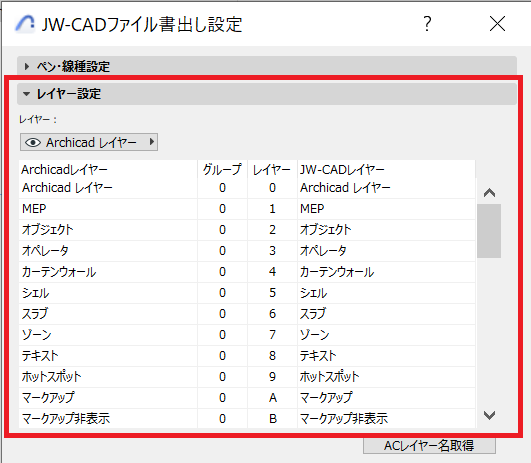Click layer number 1 cell in MEP row

(272, 209)
